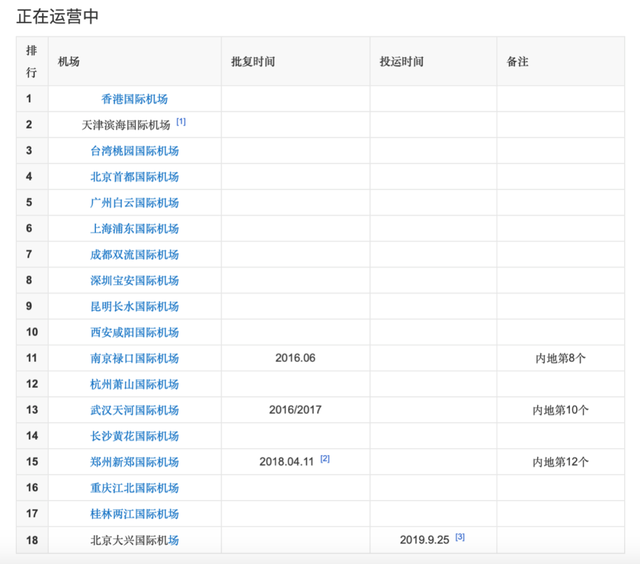The image size is (640, 564).
Task: Open the 台湾桃园国际机场 link
Action: pos(134,151)
